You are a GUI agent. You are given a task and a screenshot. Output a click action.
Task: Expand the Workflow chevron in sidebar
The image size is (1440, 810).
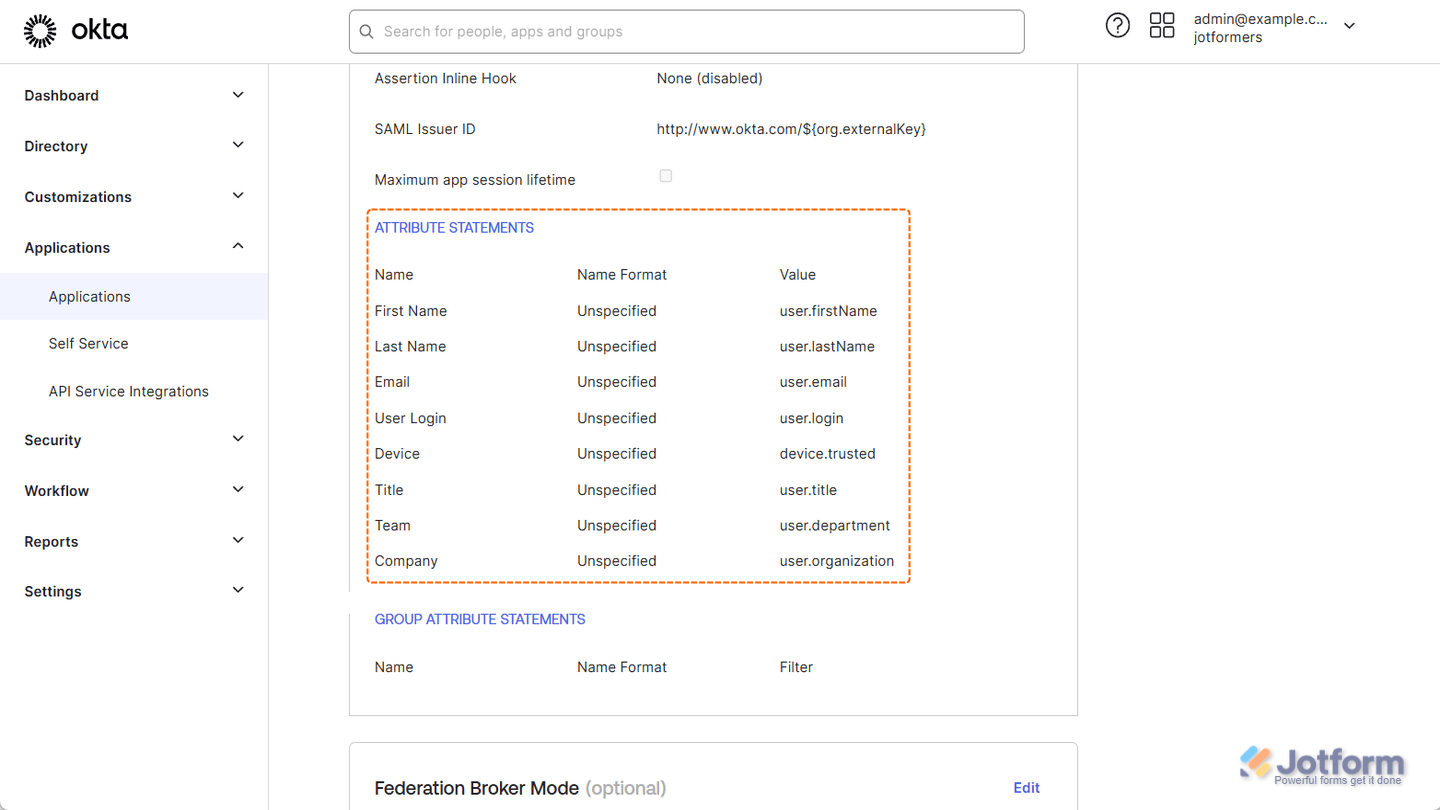click(238, 489)
